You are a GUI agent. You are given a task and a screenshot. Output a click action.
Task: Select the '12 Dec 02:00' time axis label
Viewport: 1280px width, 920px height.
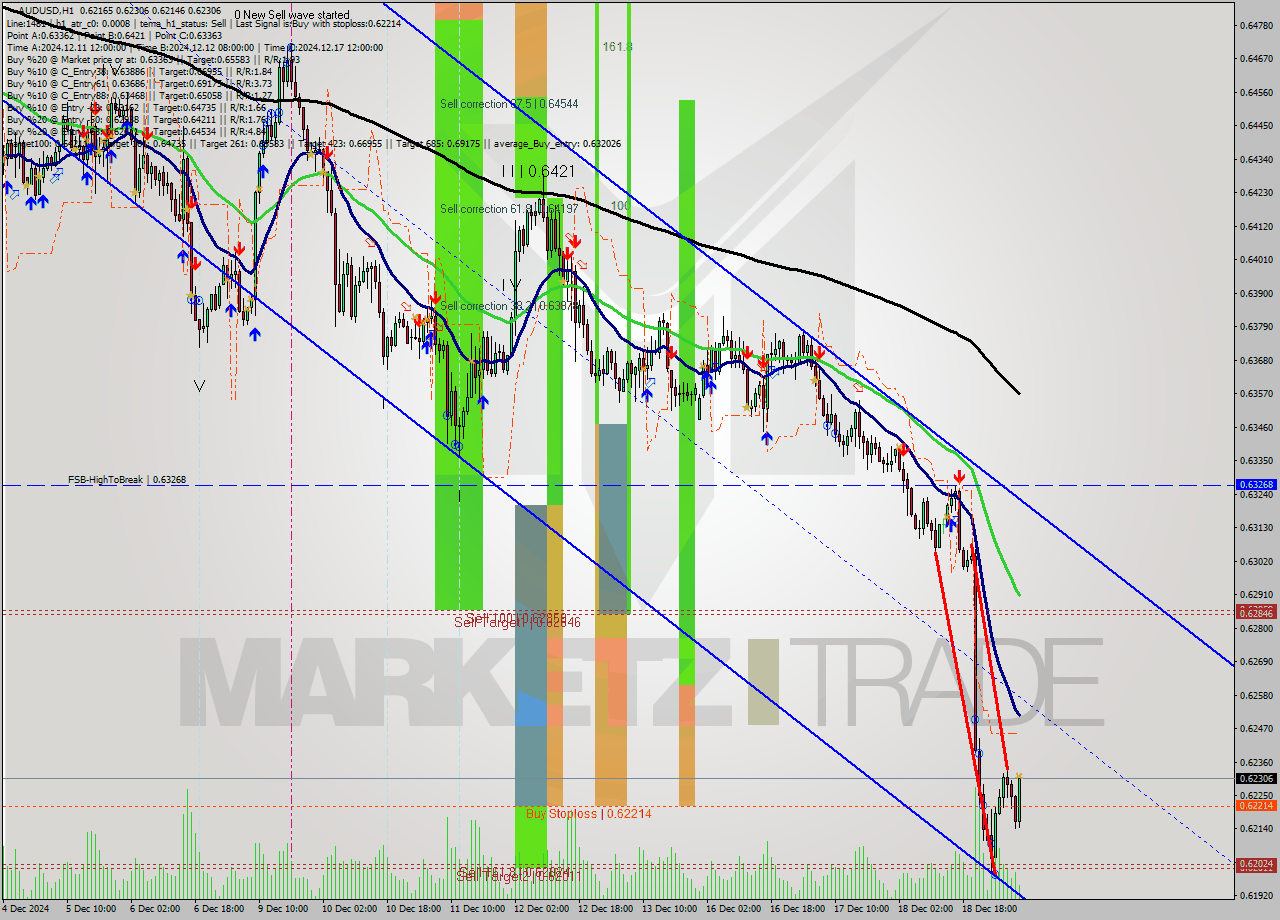coord(541,909)
